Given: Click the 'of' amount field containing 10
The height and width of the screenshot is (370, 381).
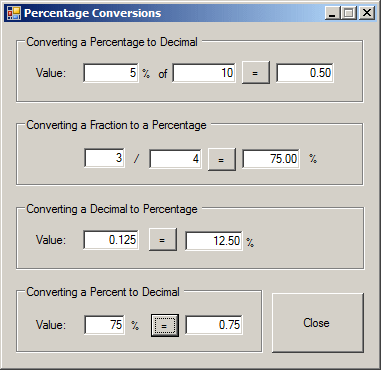Looking at the screenshot, I should 204,73.
